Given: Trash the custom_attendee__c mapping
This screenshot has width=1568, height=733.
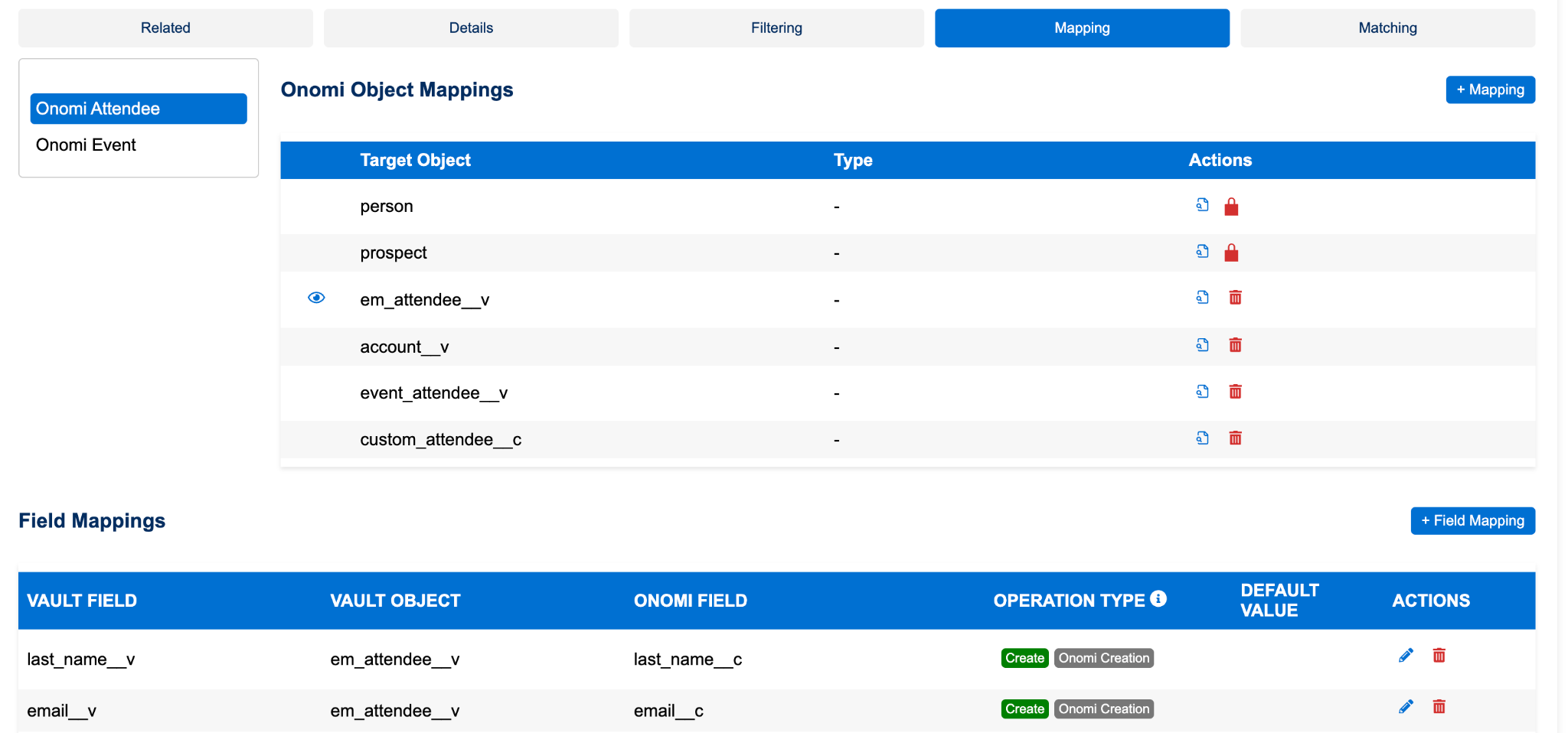Looking at the screenshot, I should pos(1235,438).
